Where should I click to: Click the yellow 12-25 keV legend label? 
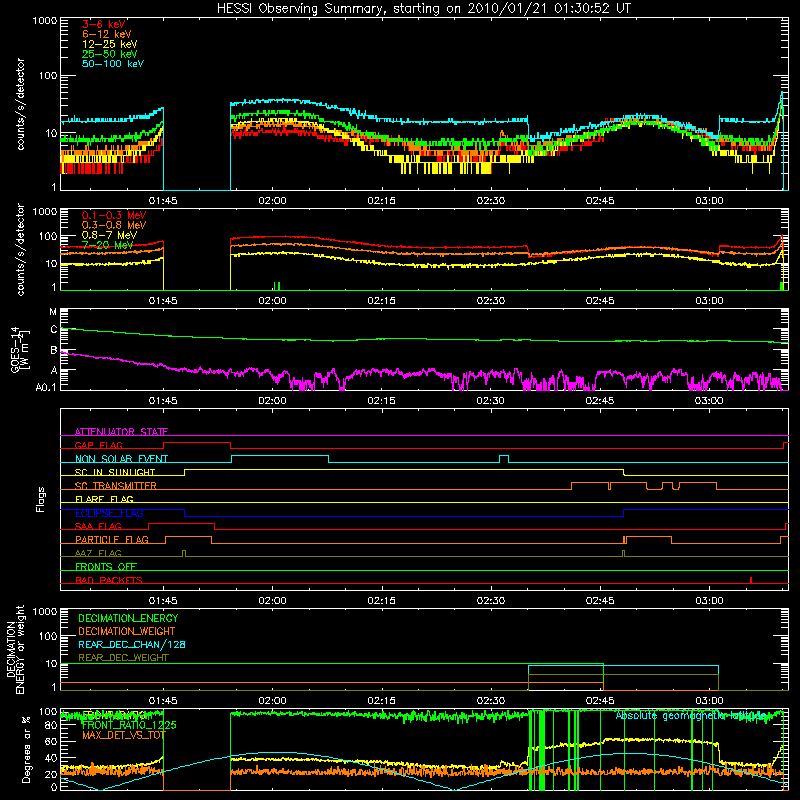click(109, 44)
